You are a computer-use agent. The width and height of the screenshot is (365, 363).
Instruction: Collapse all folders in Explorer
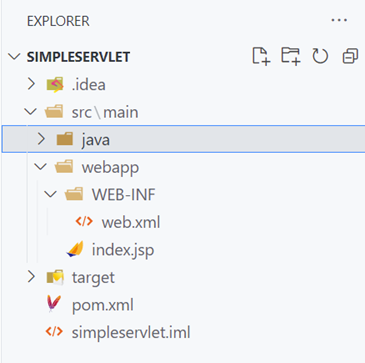[x=350, y=56]
